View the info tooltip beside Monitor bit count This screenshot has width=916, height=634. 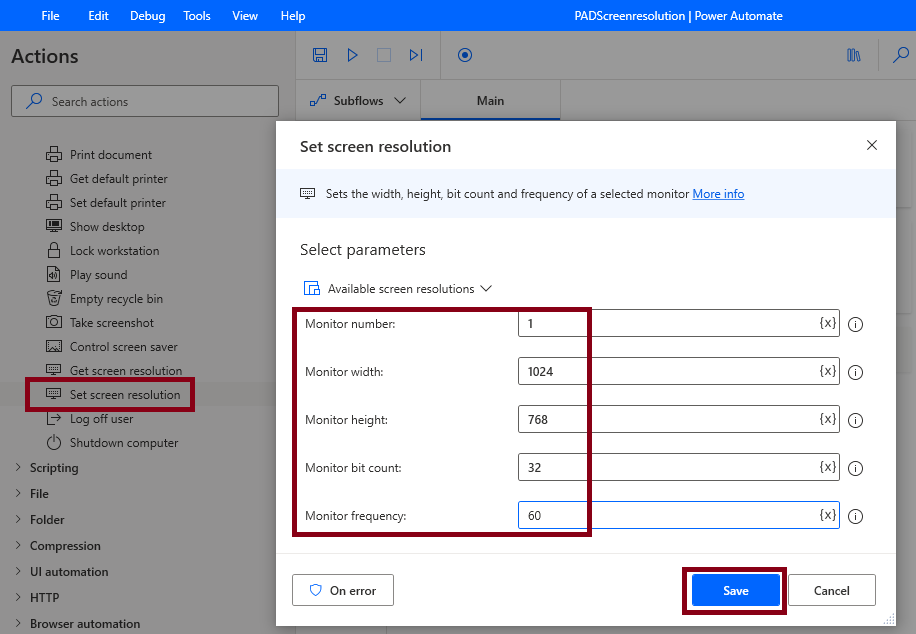click(x=855, y=468)
